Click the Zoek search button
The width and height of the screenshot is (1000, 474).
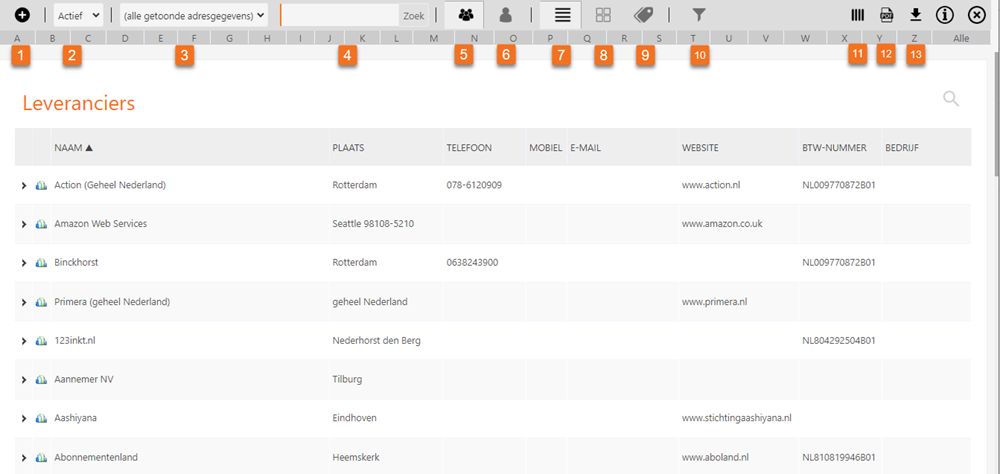click(x=414, y=15)
